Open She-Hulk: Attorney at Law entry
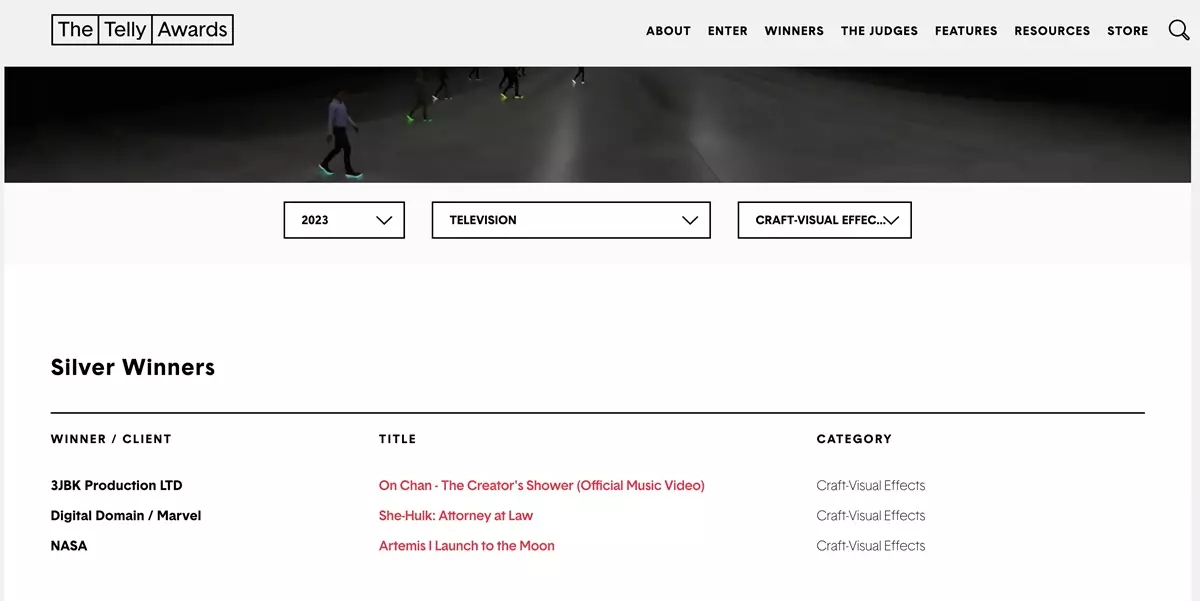This screenshot has height=601, width=1200. [455, 515]
